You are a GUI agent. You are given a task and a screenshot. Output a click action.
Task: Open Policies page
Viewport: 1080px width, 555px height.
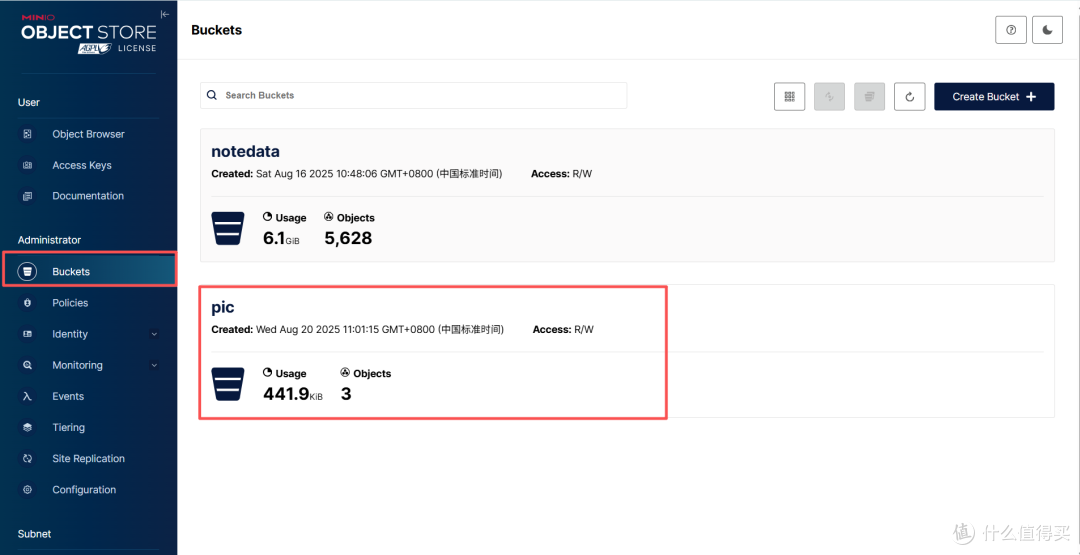(x=70, y=303)
